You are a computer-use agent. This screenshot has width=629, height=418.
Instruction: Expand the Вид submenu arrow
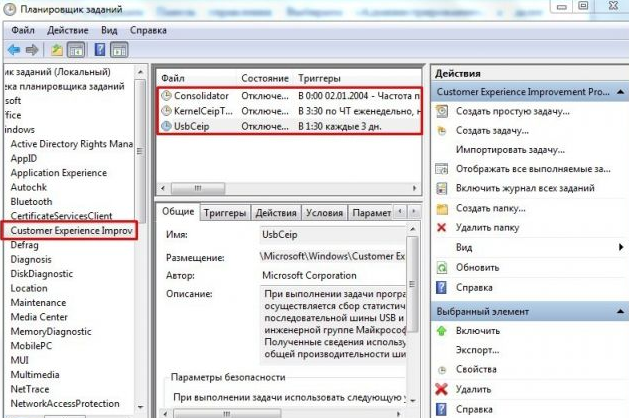[x=621, y=247]
